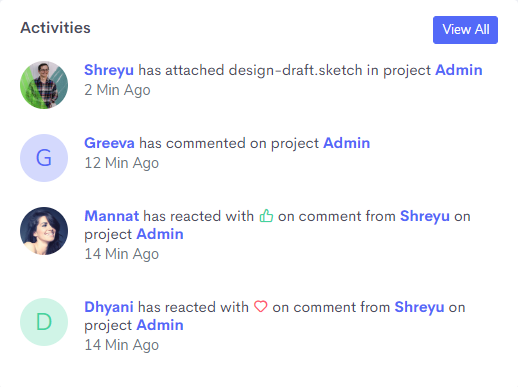Click Shreyu link in Mannat's reaction activity

tap(425, 216)
